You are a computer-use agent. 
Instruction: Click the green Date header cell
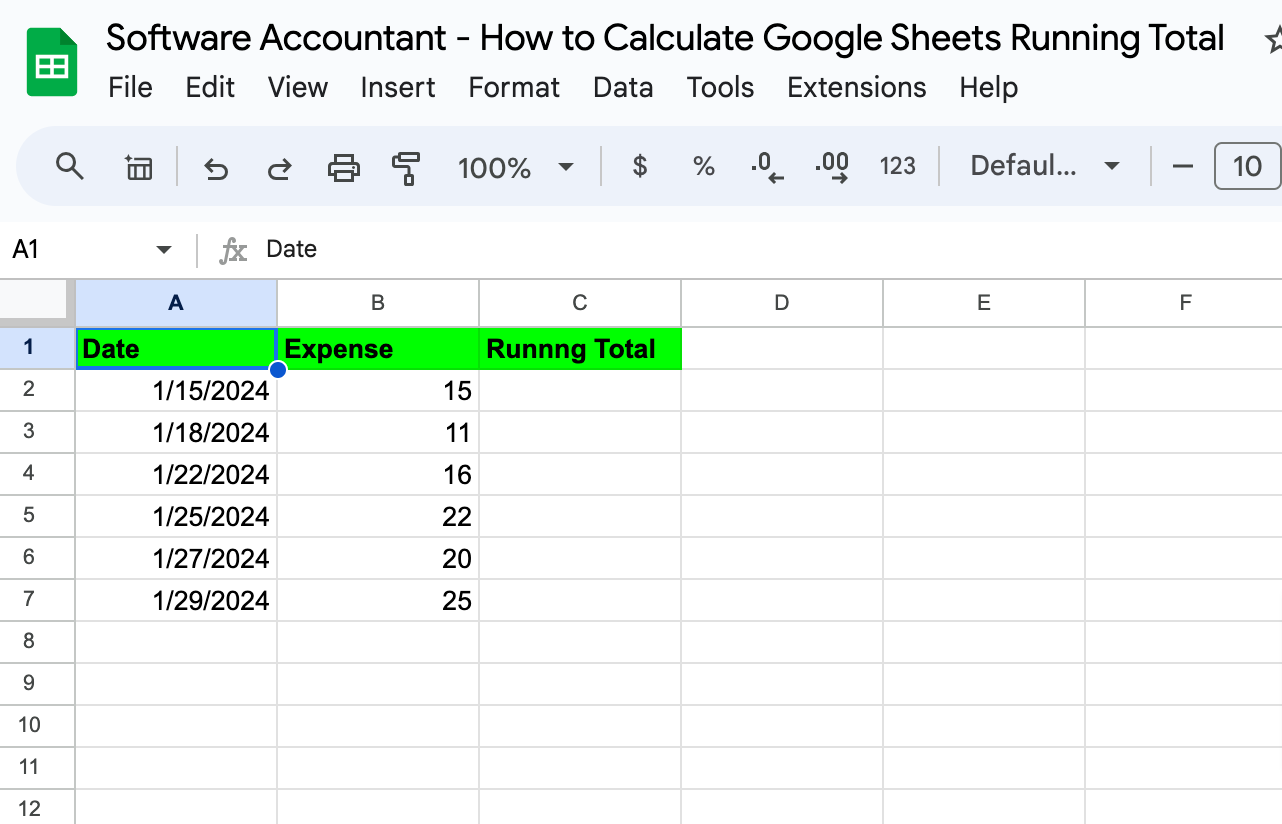(x=176, y=349)
